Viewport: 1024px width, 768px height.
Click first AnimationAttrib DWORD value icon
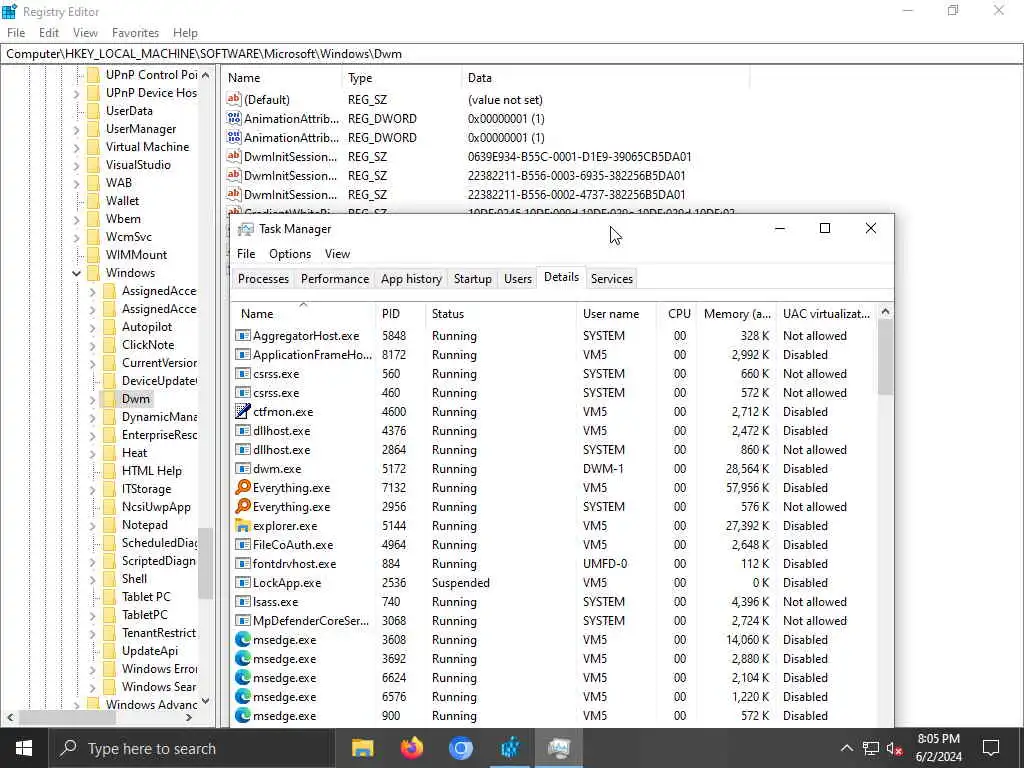(x=234, y=118)
